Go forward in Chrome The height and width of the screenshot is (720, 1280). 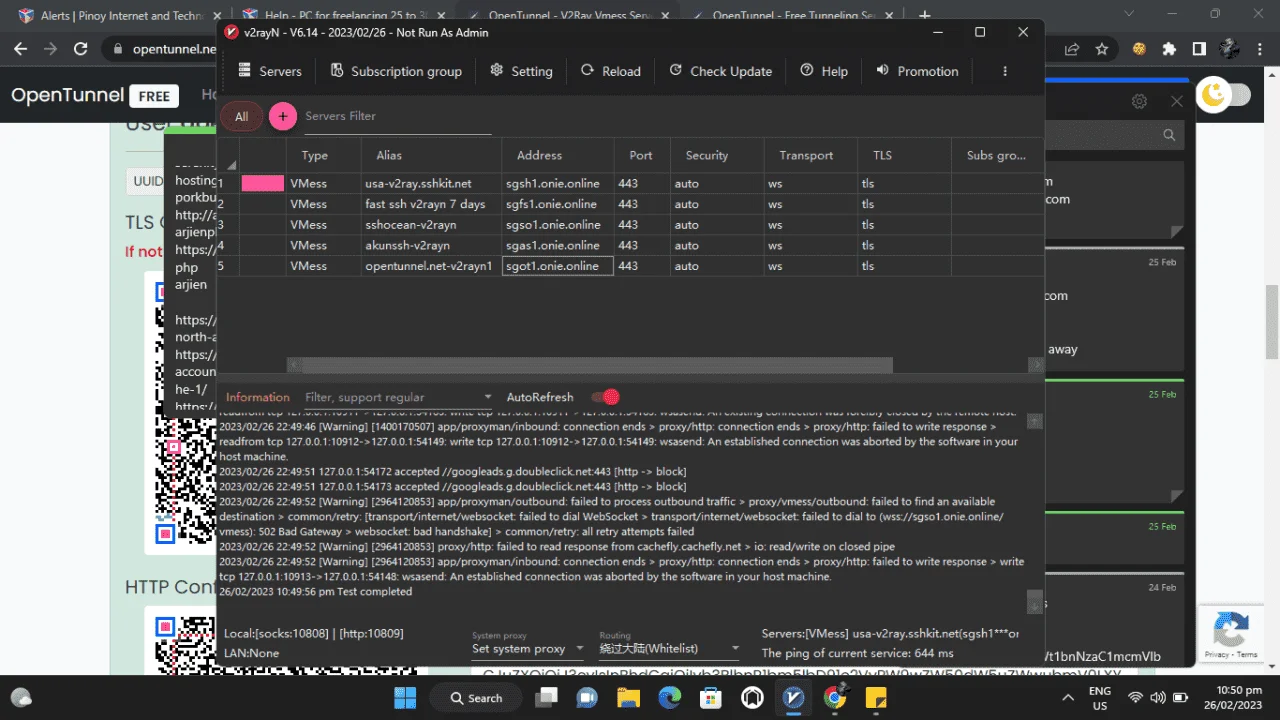tap(50, 48)
